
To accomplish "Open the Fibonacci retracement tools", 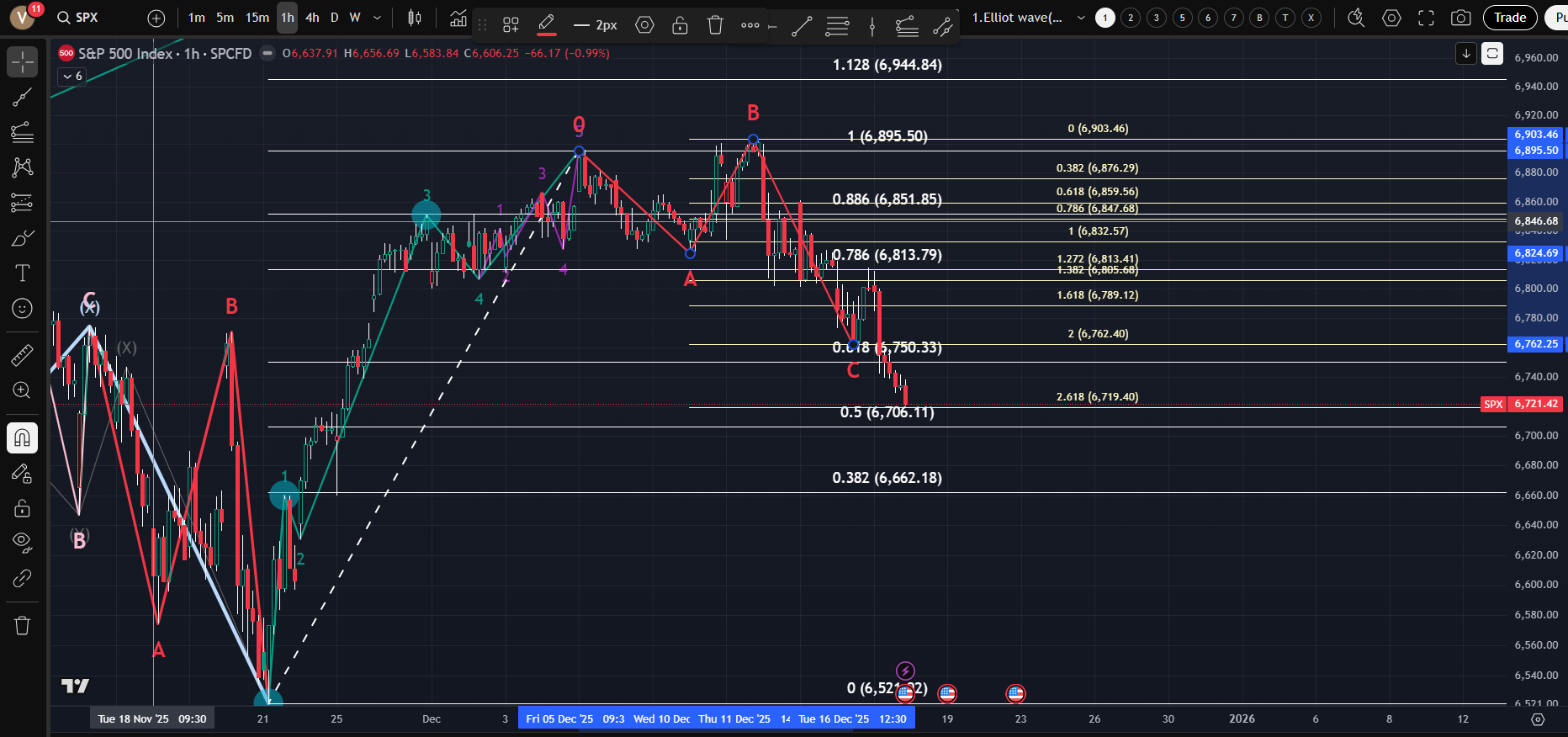I will [x=23, y=132].
